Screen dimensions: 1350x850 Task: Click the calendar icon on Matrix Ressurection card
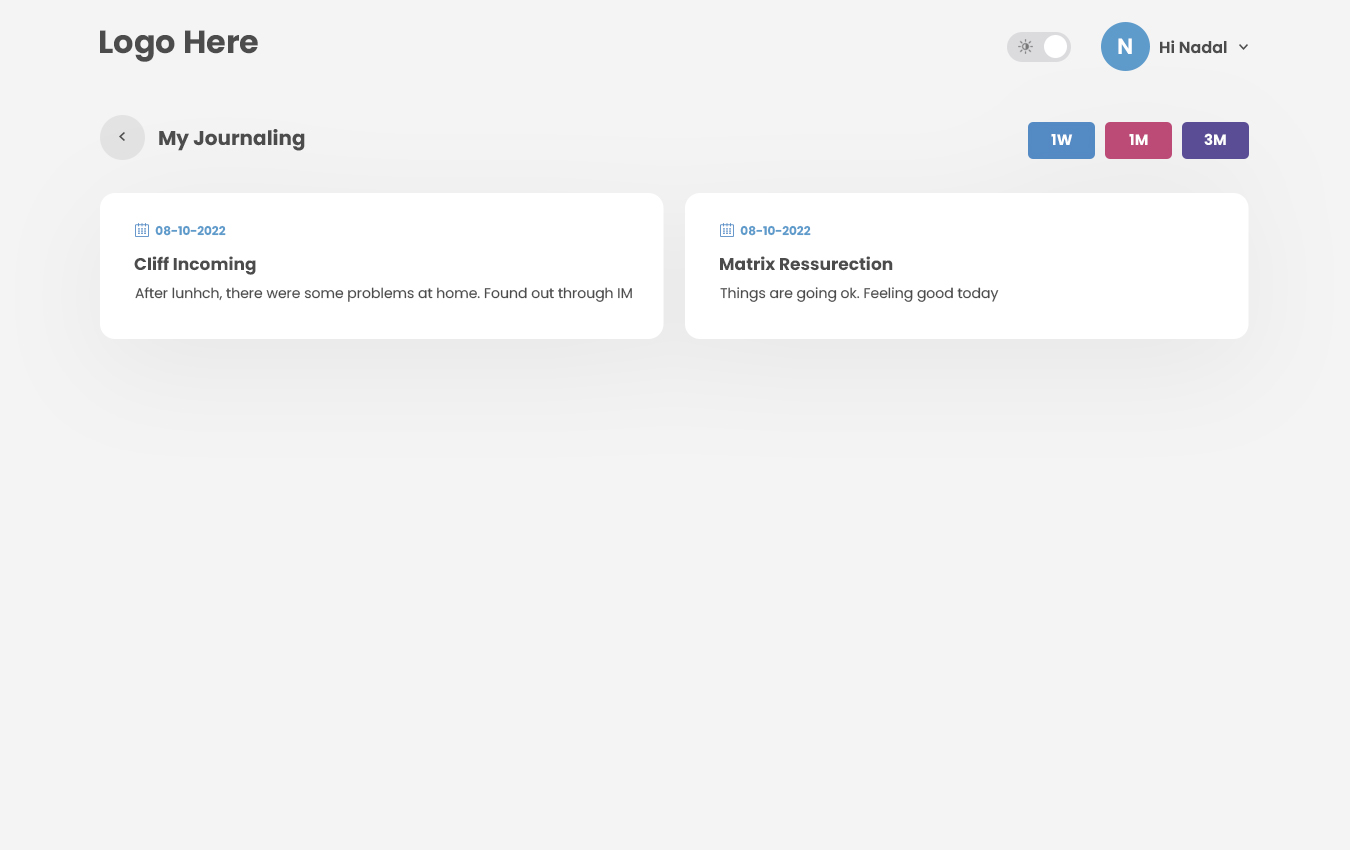[727, 230]
